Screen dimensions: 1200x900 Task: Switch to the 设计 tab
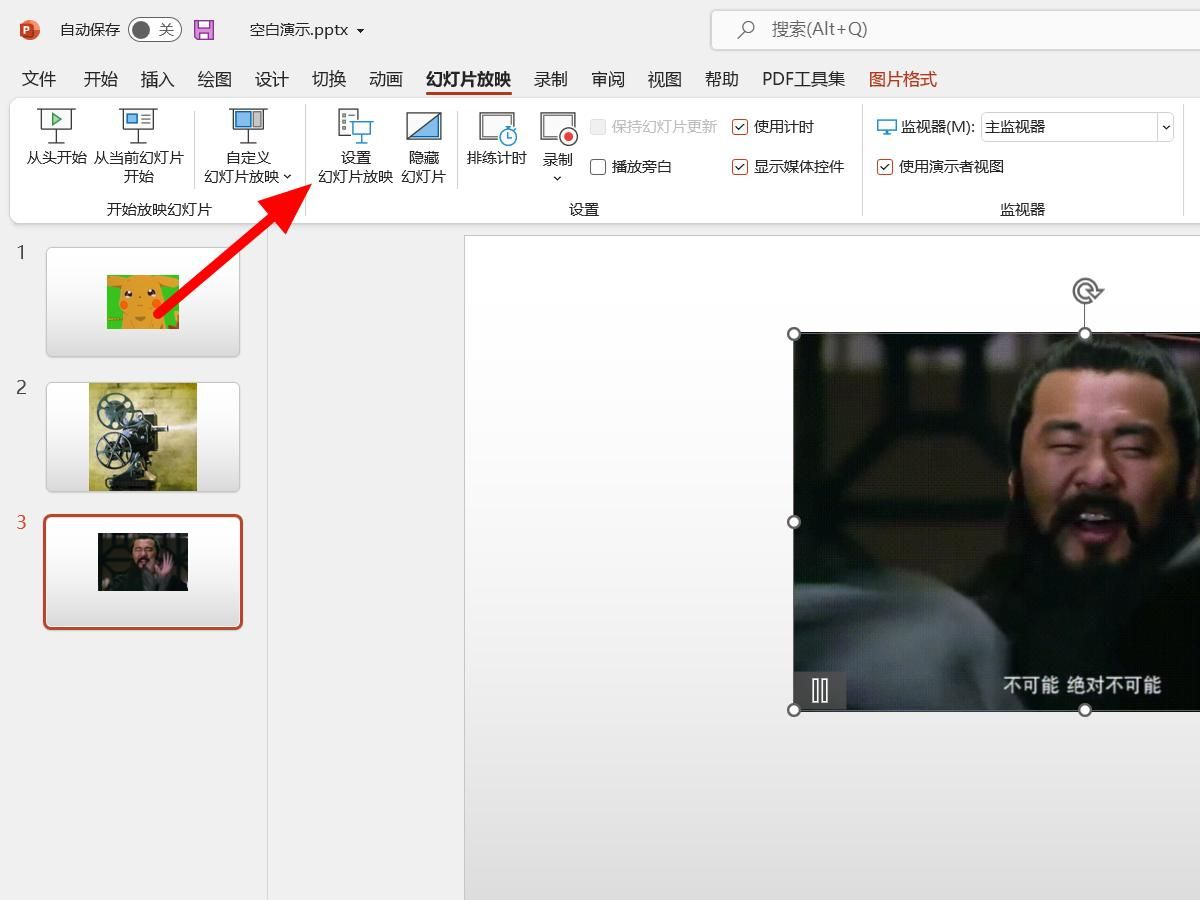271,79
